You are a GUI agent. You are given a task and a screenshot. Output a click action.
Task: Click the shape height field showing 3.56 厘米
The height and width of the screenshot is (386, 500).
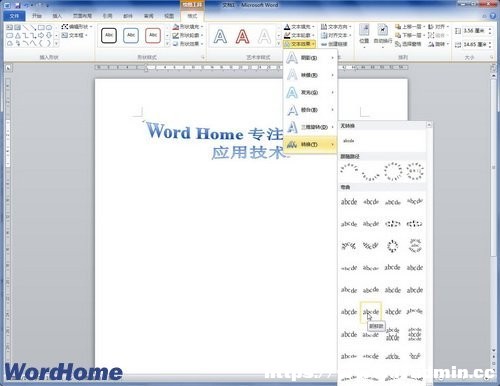coord(474,31)
